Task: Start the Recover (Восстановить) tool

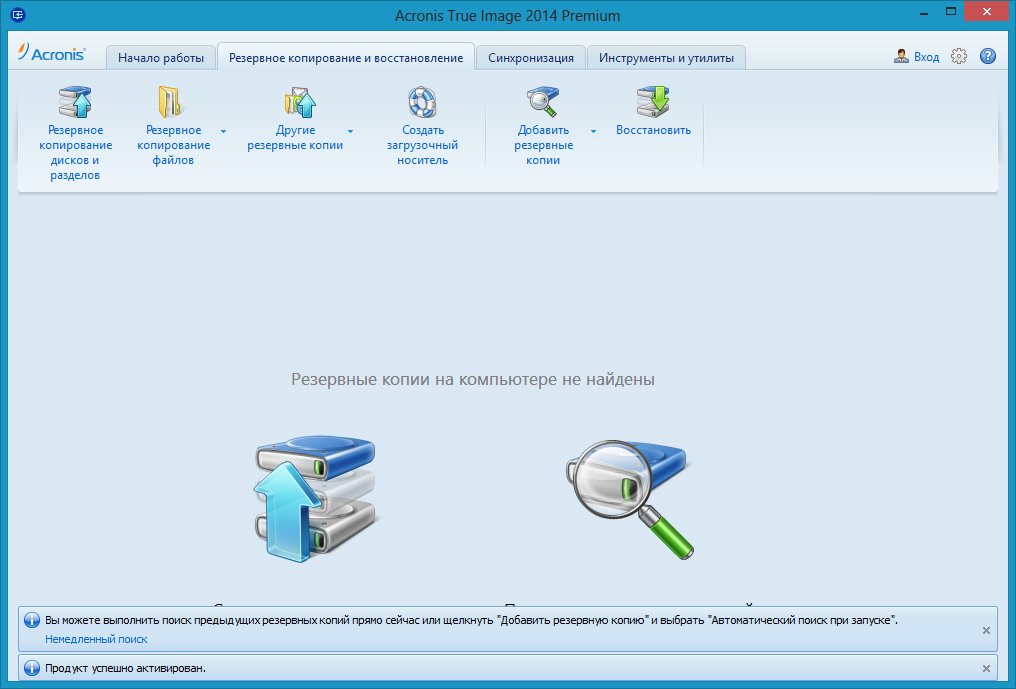Action: (x=652, y=101)
